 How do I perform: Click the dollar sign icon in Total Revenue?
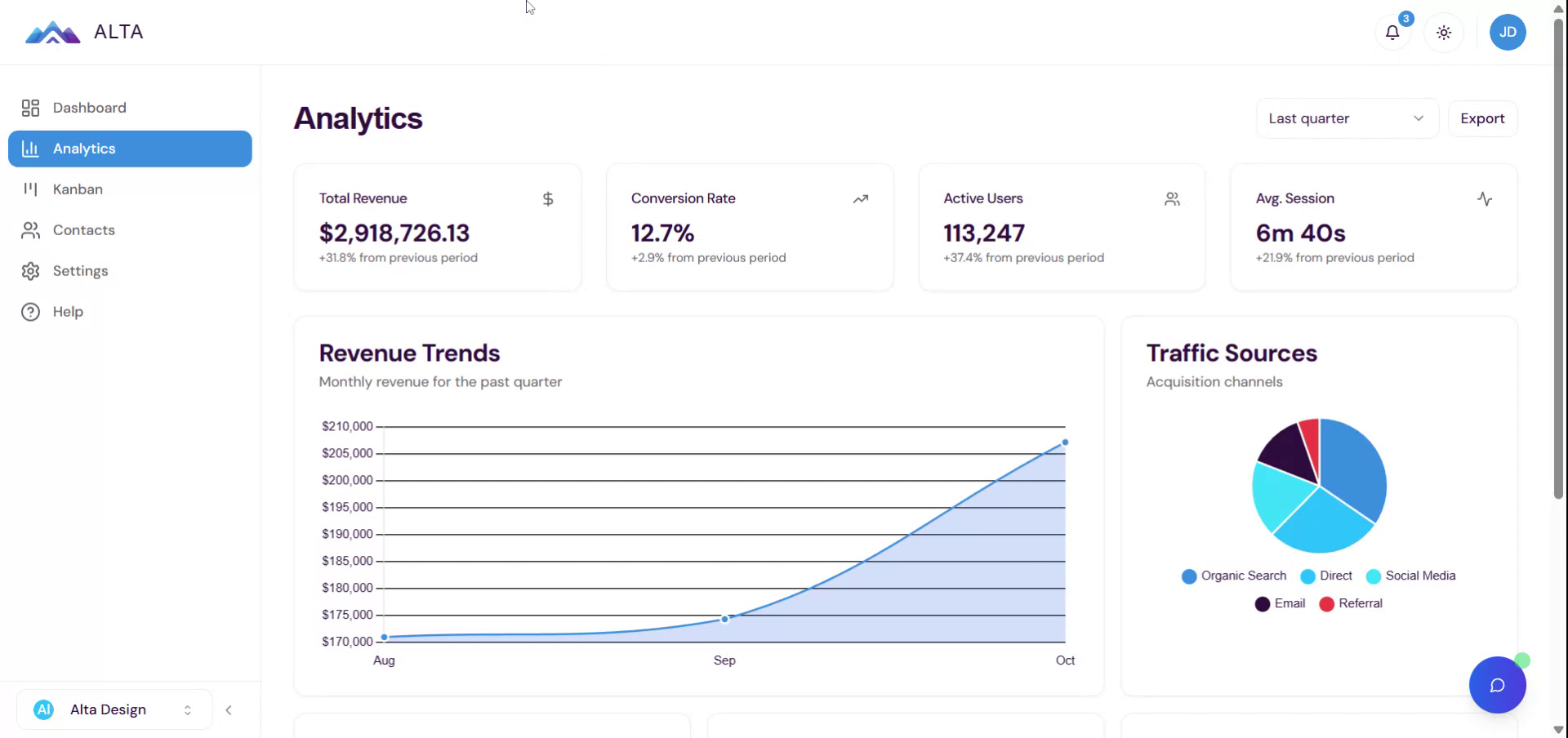click(x=548, y=199)
